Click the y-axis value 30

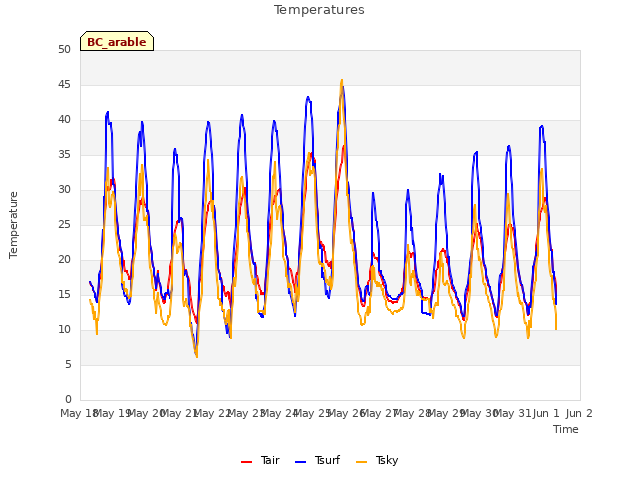[64, 189]
